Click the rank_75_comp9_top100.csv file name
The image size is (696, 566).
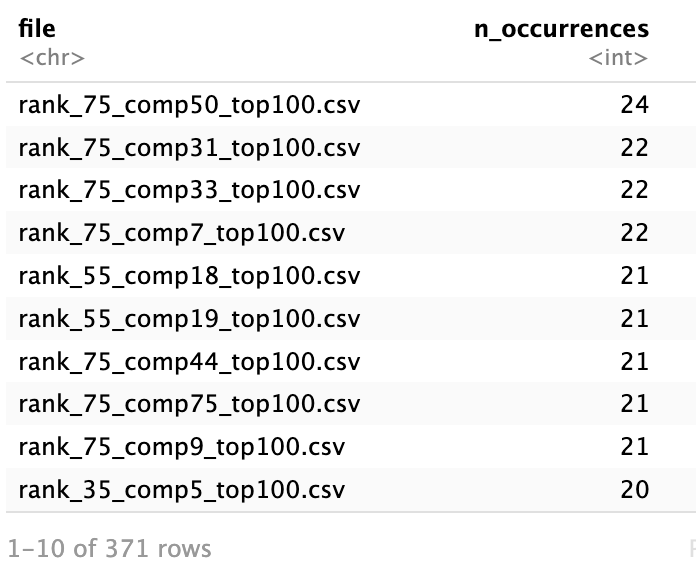point(181,447)
